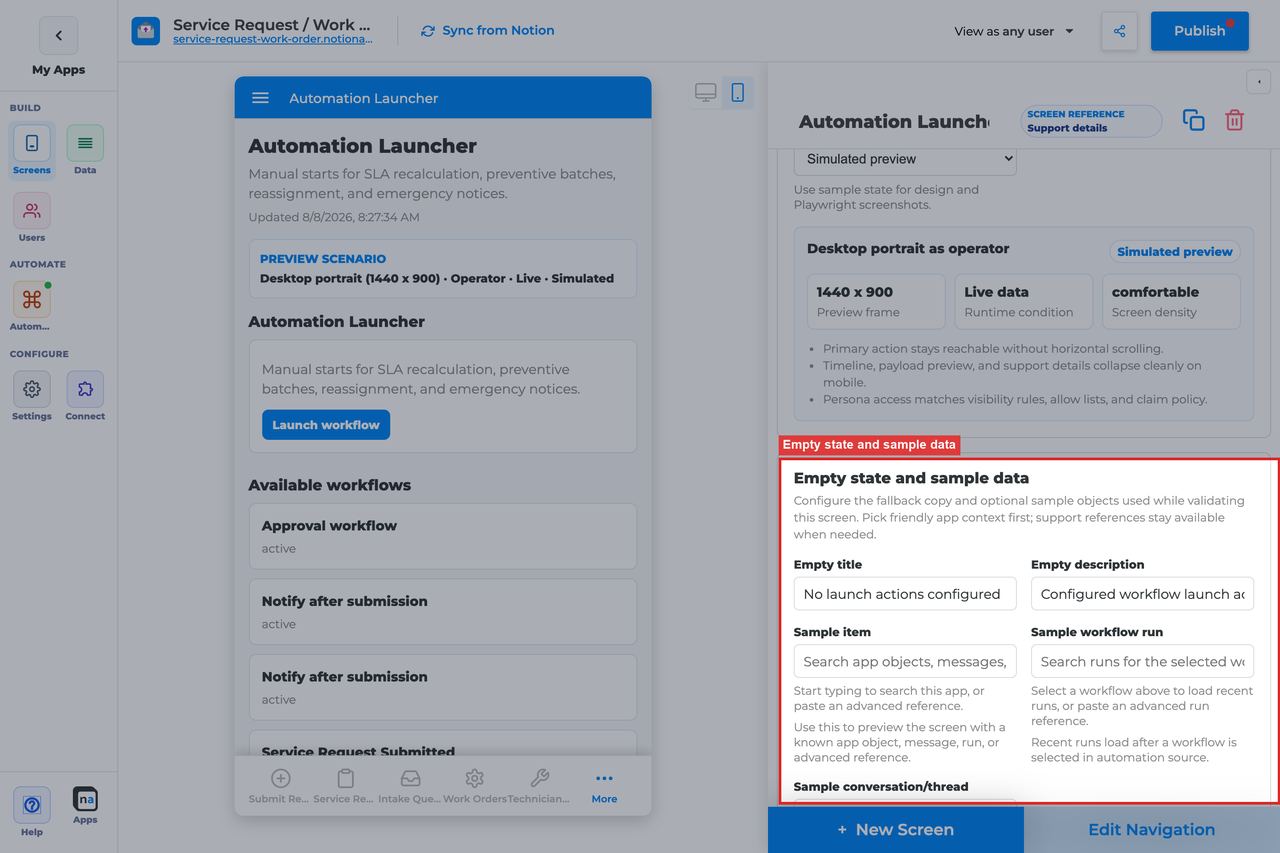Viewport: 1280px width, 853px height.
Task: Click Sync from Notion
Action: point(488,31)
